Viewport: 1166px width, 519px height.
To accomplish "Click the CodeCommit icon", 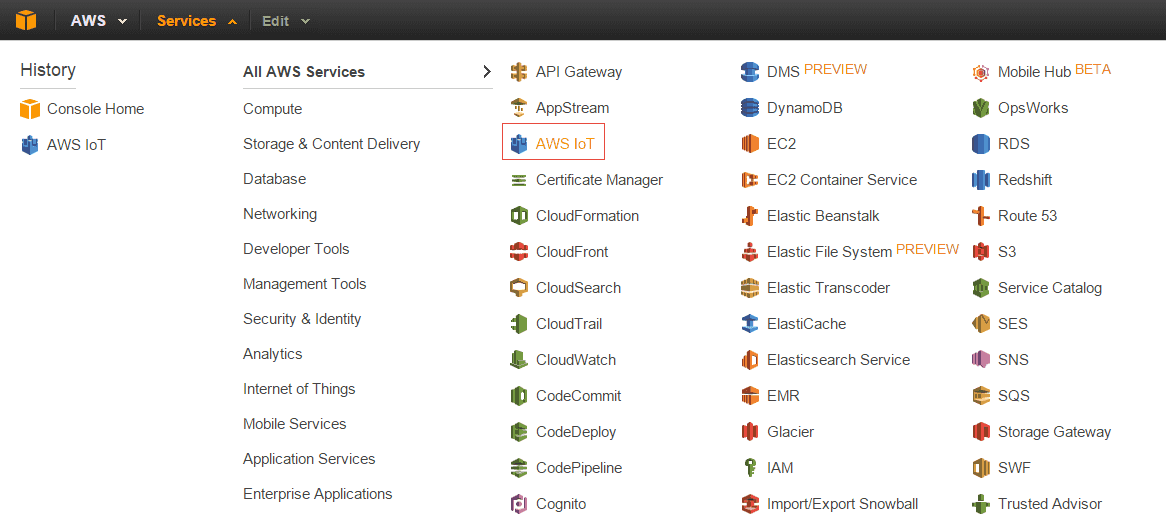I will tap(519, 396).
